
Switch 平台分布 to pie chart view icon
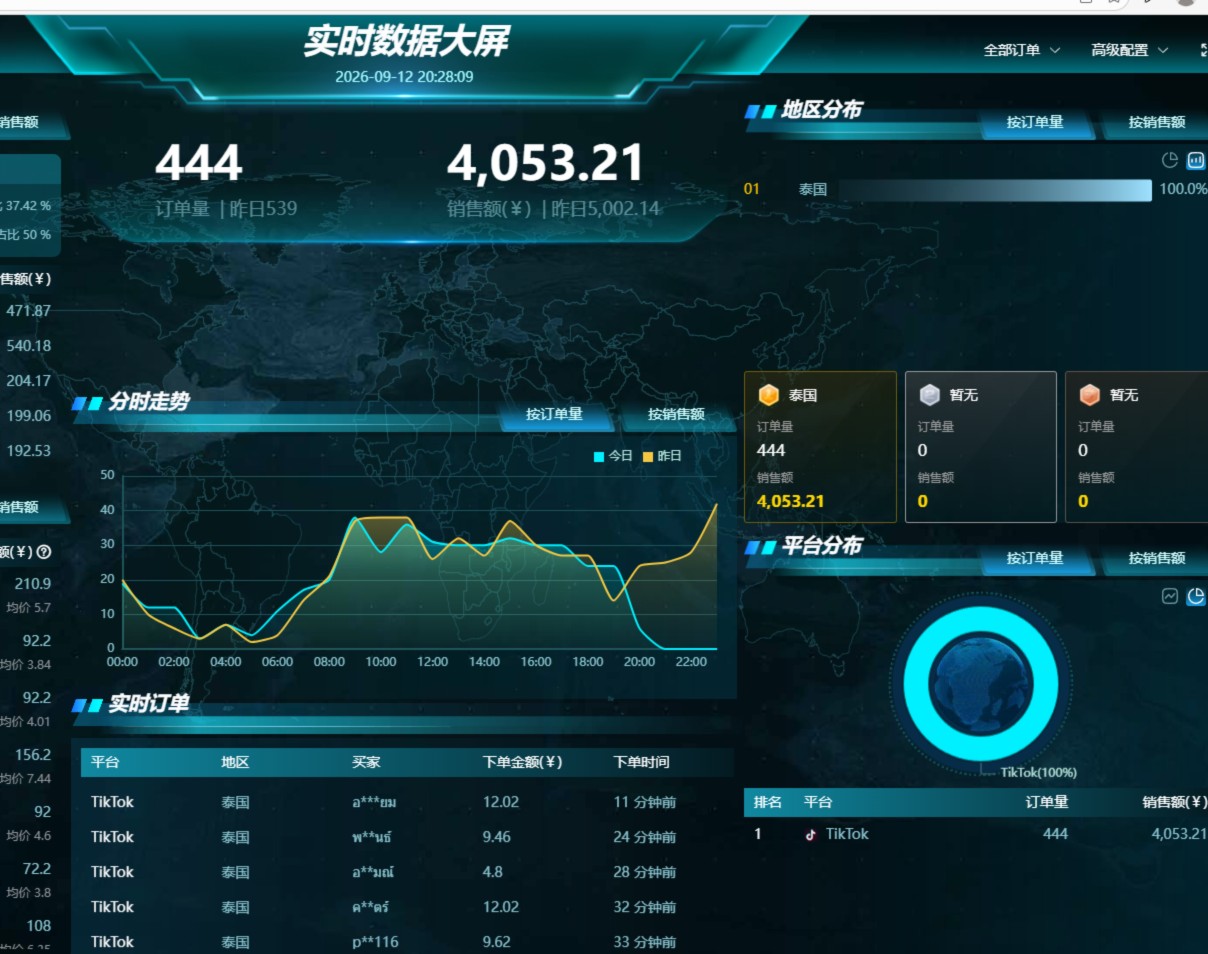pyautogui.click(x=1195, y=596)
